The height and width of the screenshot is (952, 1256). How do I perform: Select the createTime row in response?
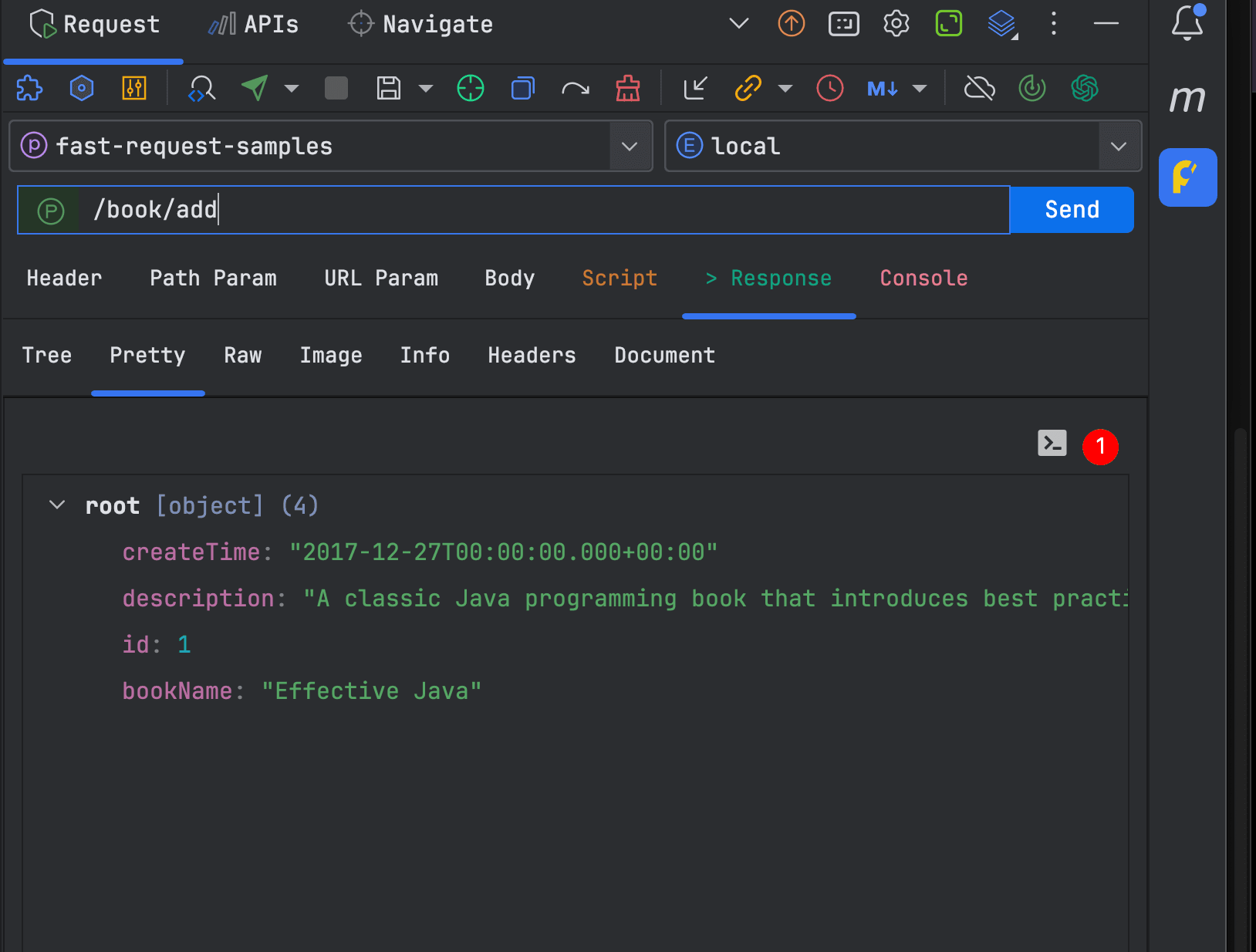[420, 552]
